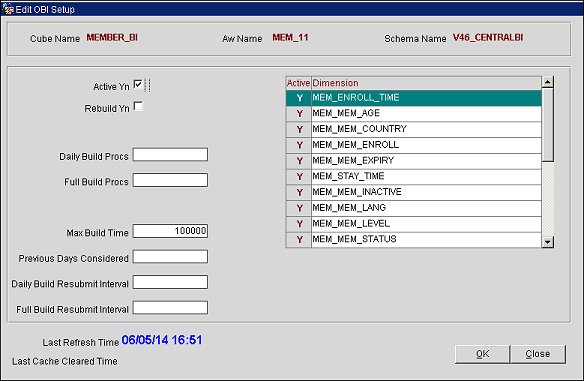The height and width of the screenshot is (381, 584).
Task: Click the OK button
Action: pyautogui.click(x=482, y=354)
